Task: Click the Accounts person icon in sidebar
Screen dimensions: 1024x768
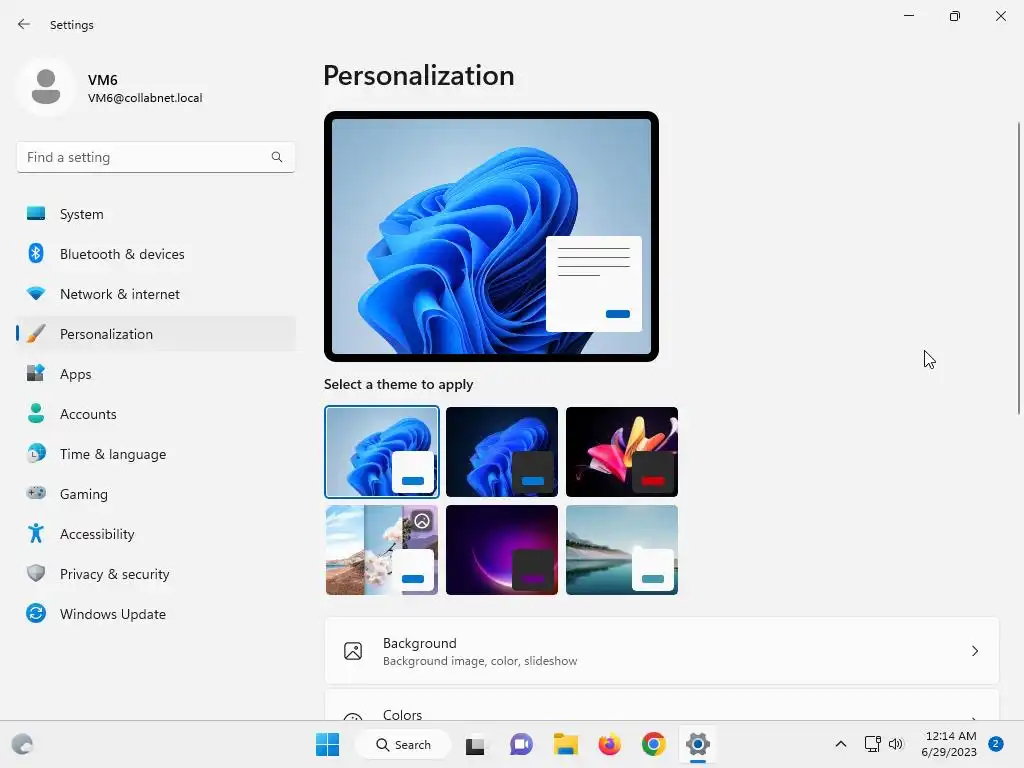Action: [36, 413]
